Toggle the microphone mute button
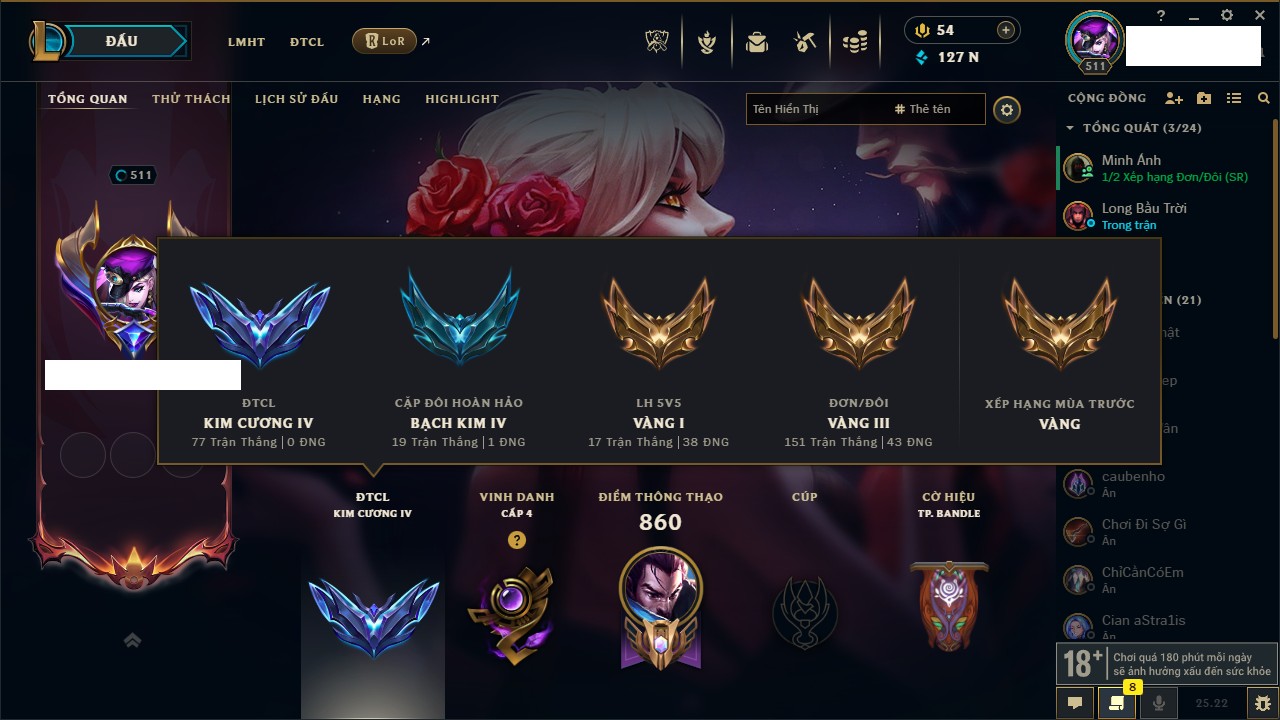 click(1159, 703)
